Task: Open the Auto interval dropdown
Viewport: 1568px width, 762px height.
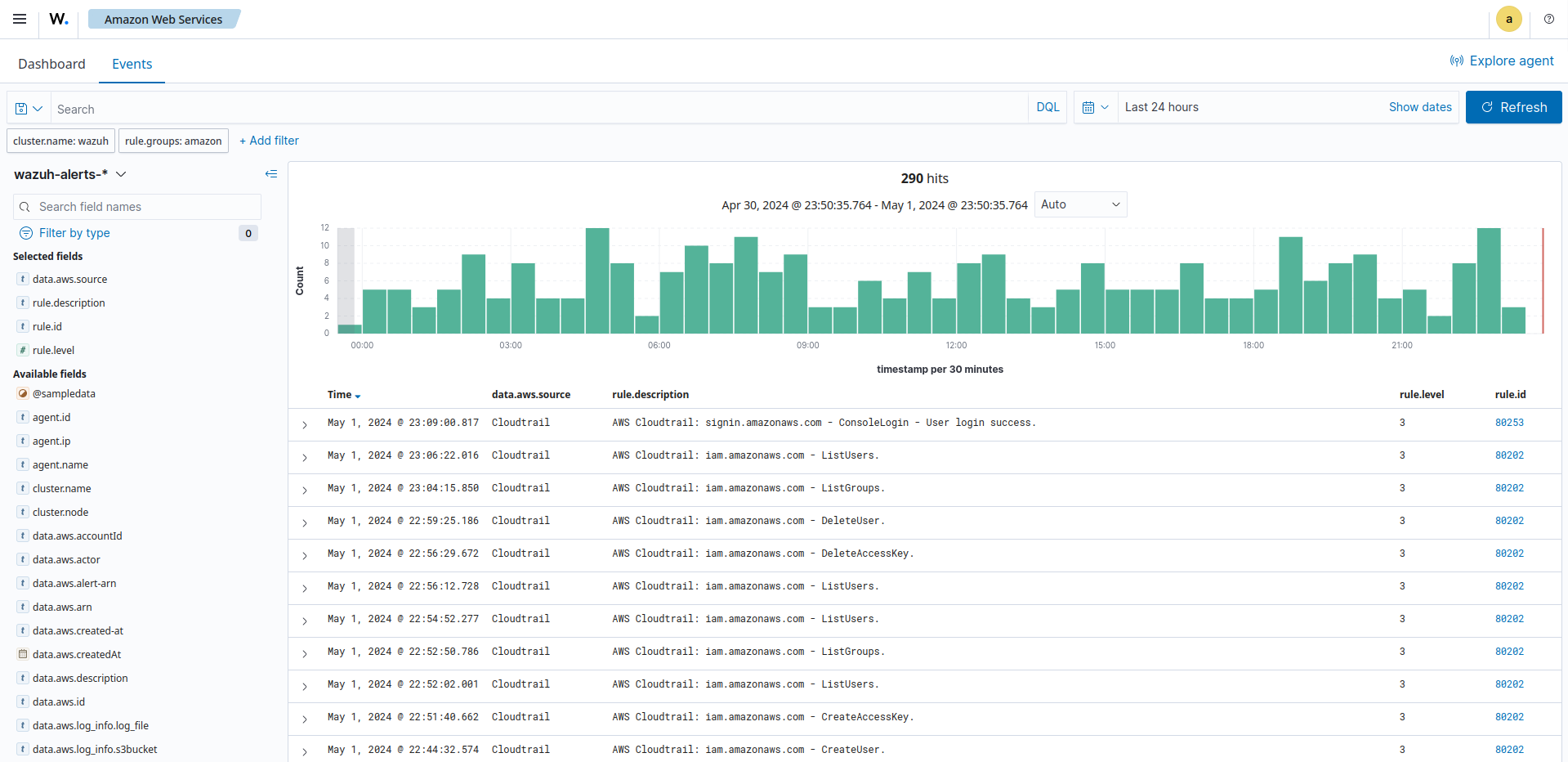Action: tap(1080, 204)
